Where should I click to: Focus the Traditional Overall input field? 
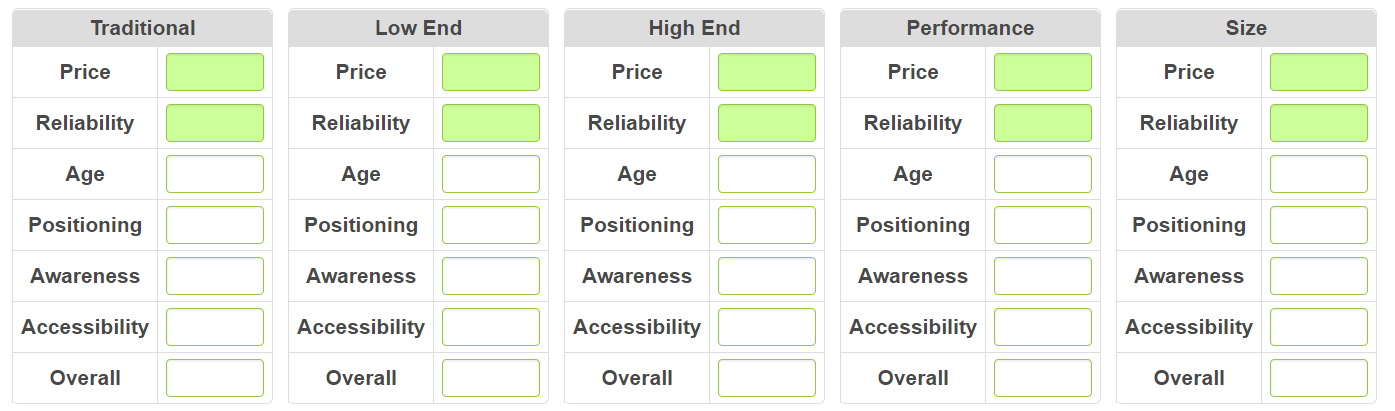(x=215, y=378)
